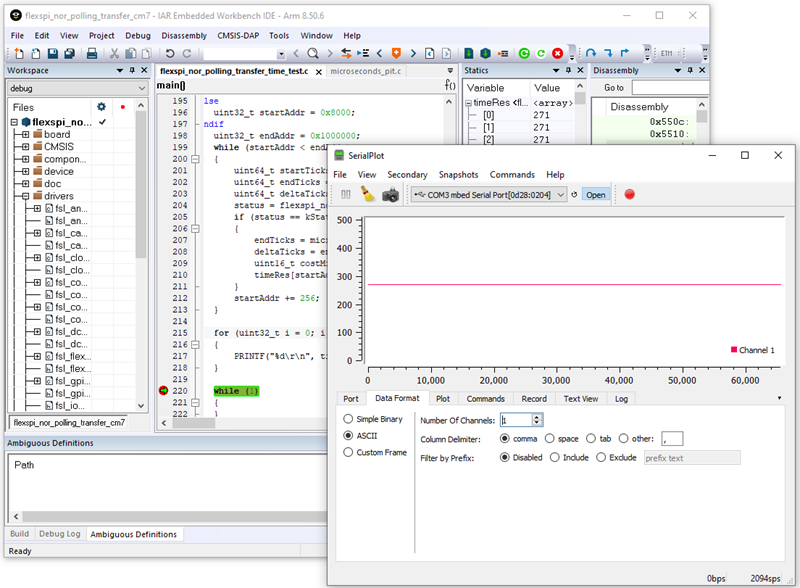
Task: Switch to the Text View tab
Action: click(x=580, y=399)
